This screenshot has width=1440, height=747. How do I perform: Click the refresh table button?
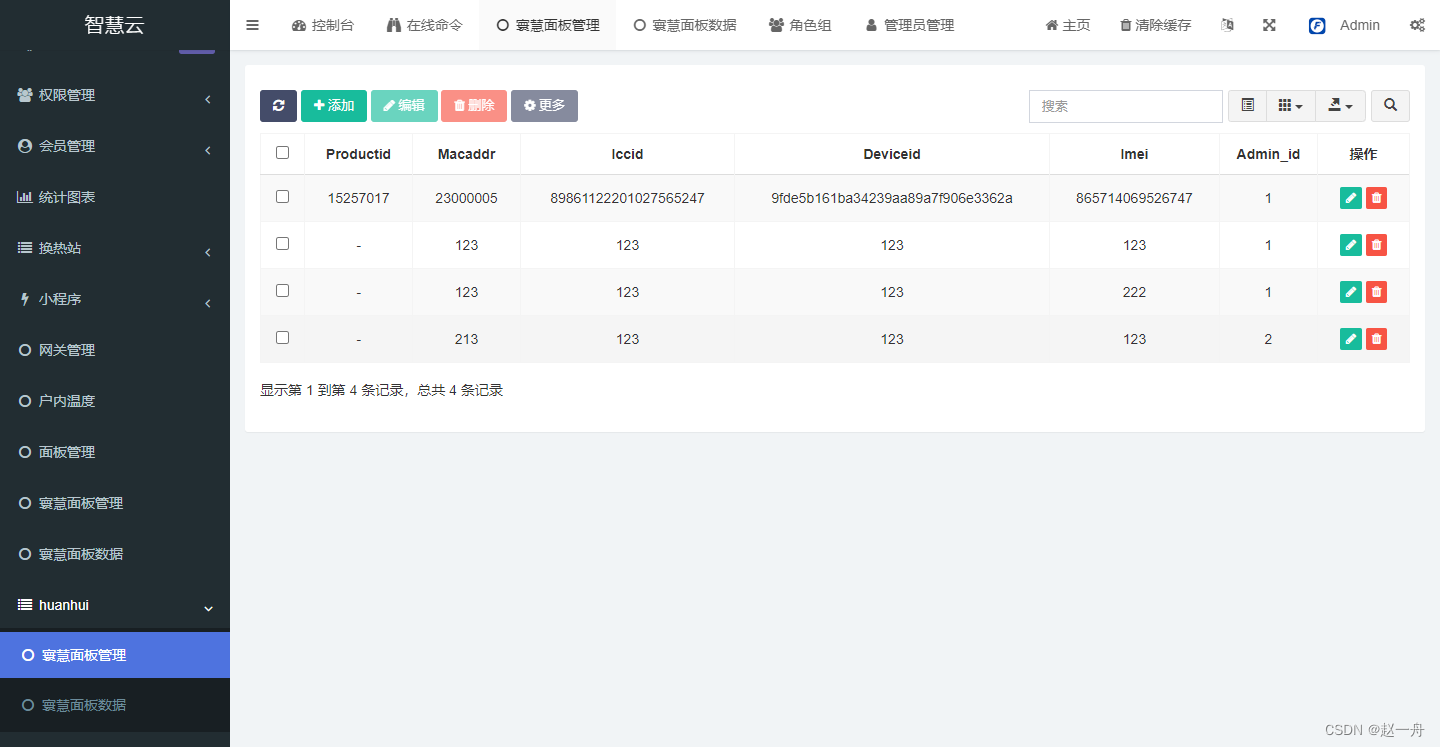(x=278, y=106)
